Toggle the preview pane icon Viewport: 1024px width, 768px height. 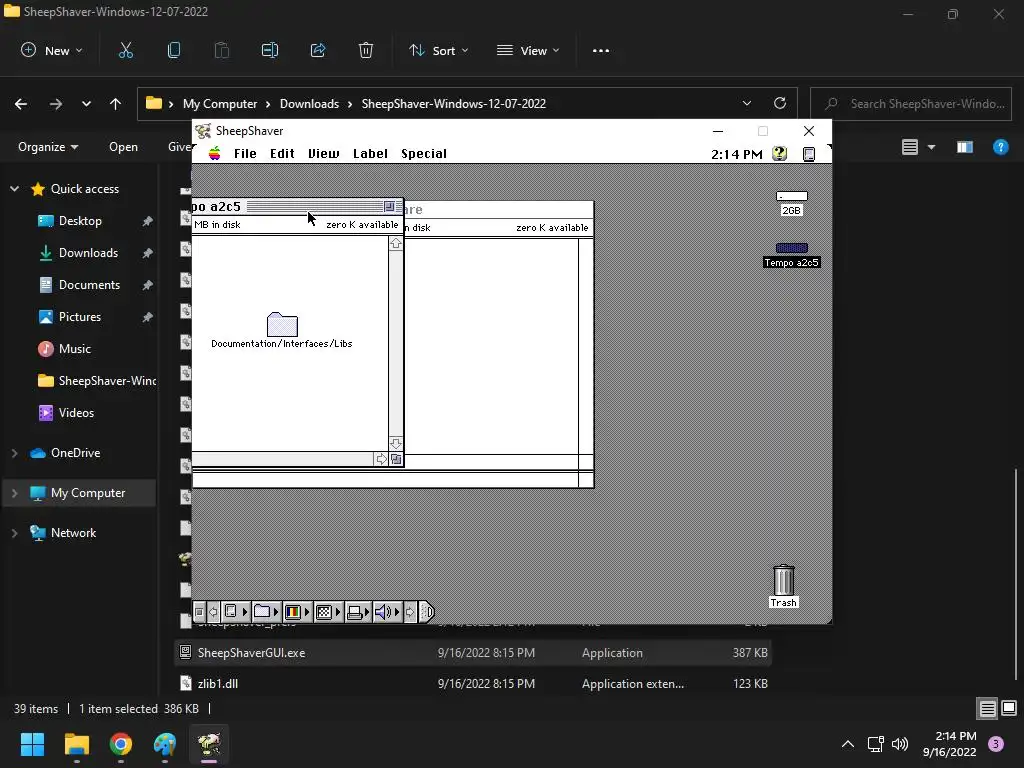(965, 147)
